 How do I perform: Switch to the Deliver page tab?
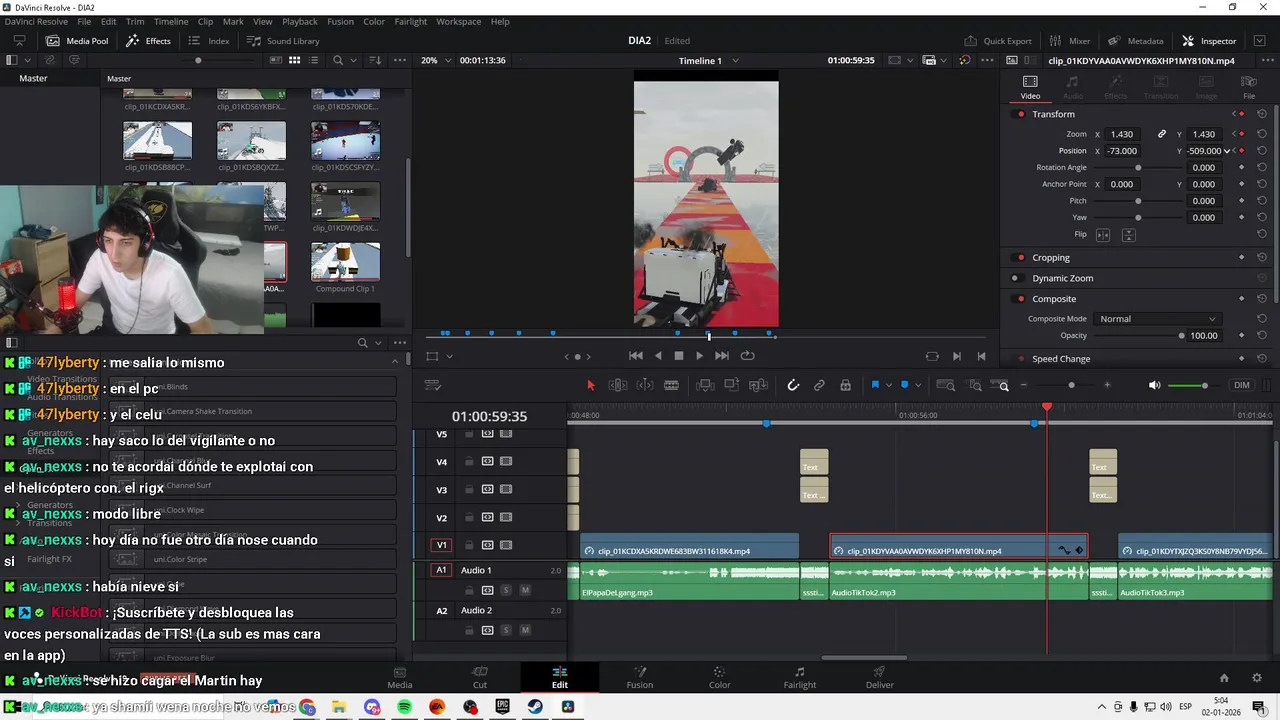(879, 677)
